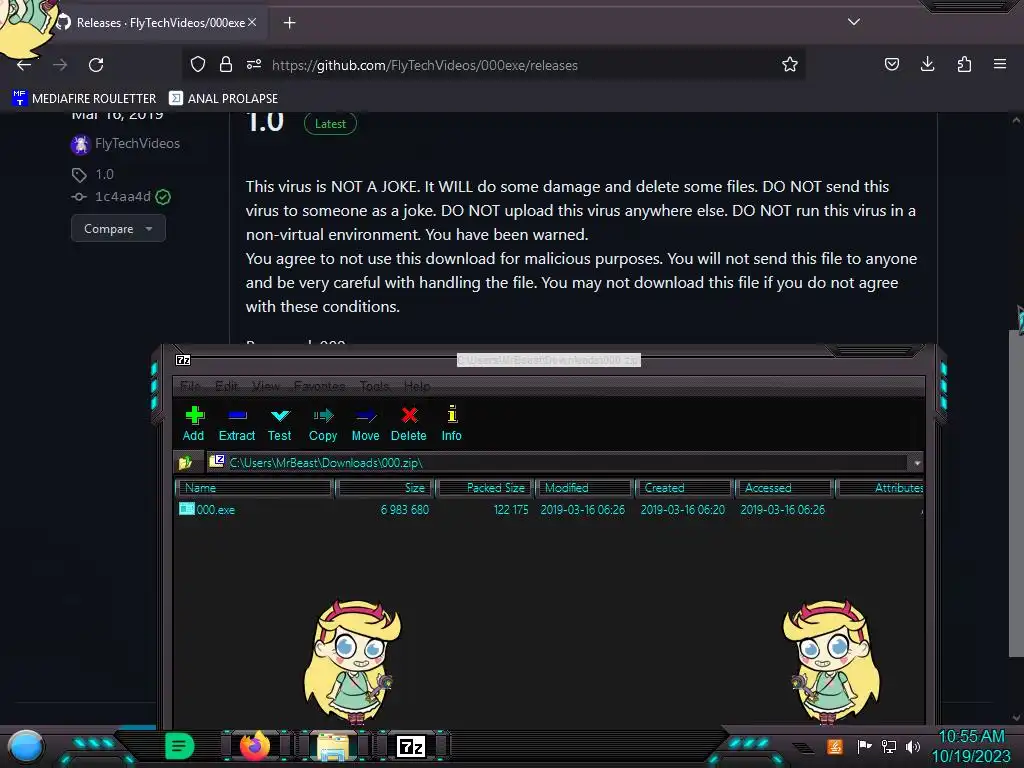
Task: Click the Latest release badge
Action: [x=330, y=123]
